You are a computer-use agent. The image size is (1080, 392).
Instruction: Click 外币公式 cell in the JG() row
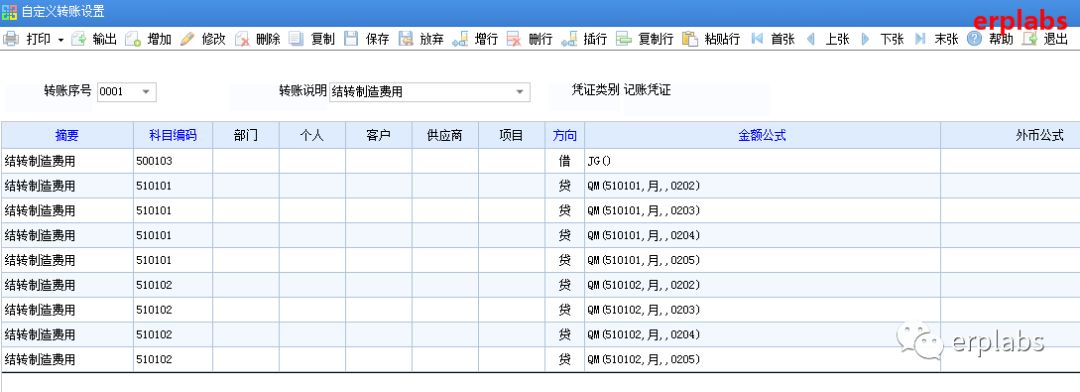coord(1010,161)
